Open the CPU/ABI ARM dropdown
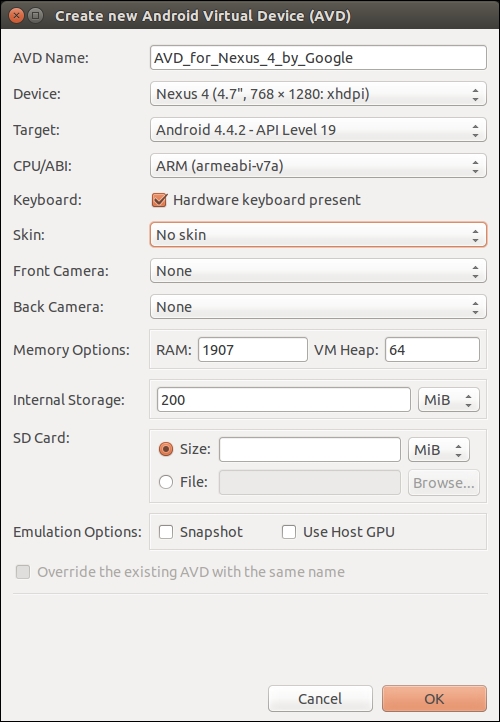This screenshot has height=722, width=500. tap(318, 166)
